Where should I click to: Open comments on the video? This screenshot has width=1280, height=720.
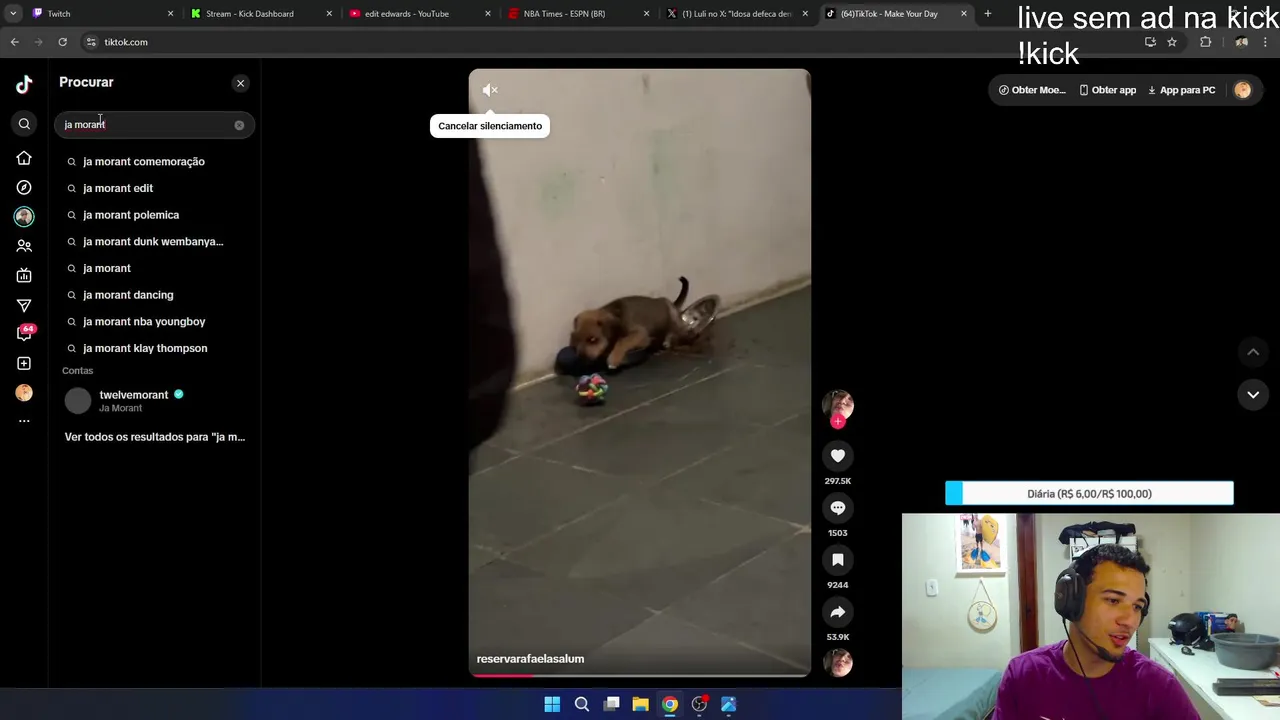(838, 508)
